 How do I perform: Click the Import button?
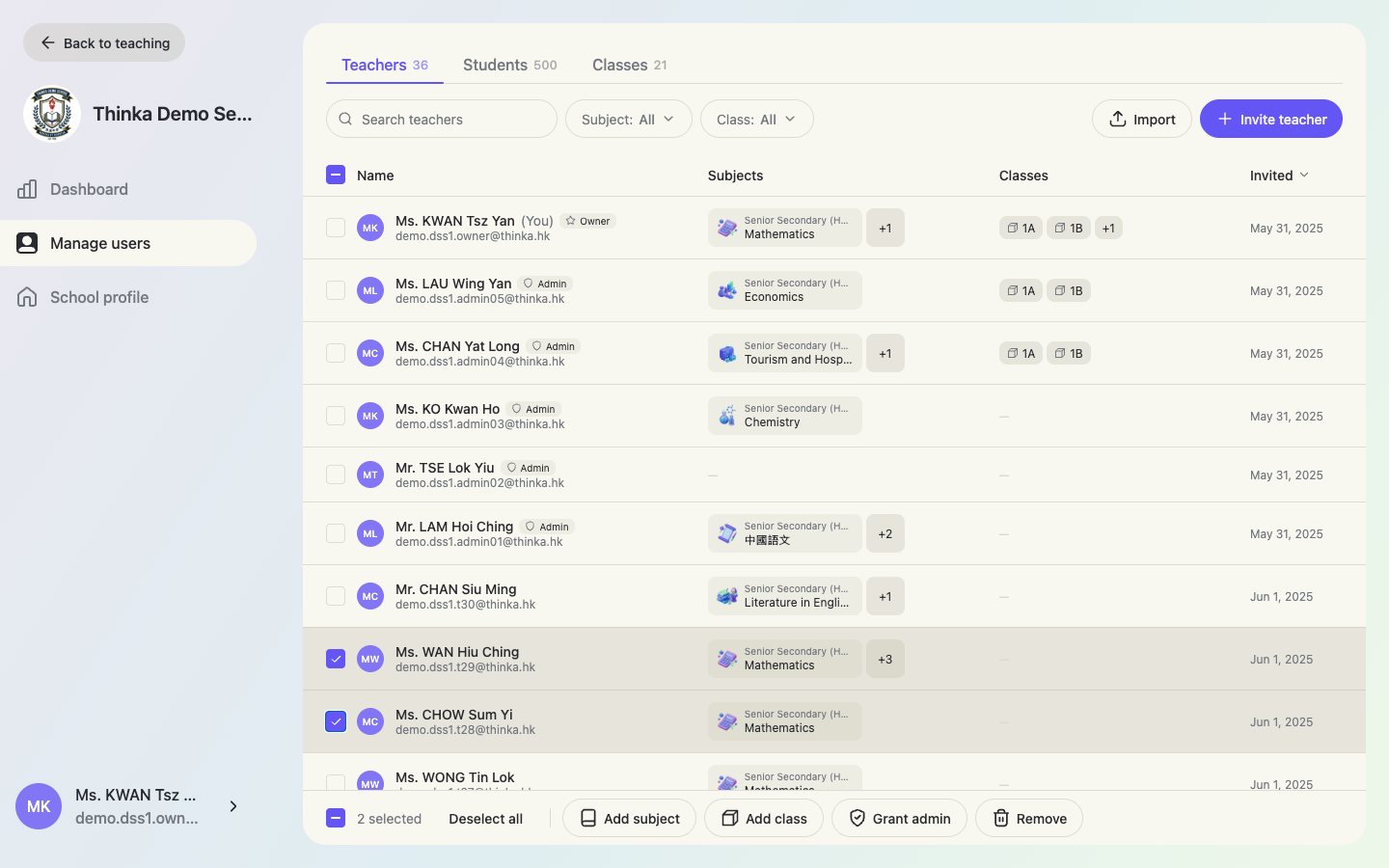[1142, 119]
